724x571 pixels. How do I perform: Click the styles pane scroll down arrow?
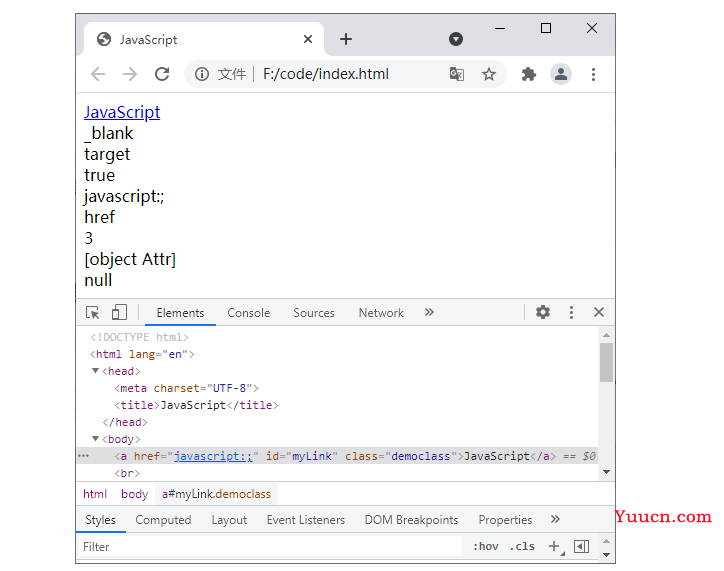(606, 554)
